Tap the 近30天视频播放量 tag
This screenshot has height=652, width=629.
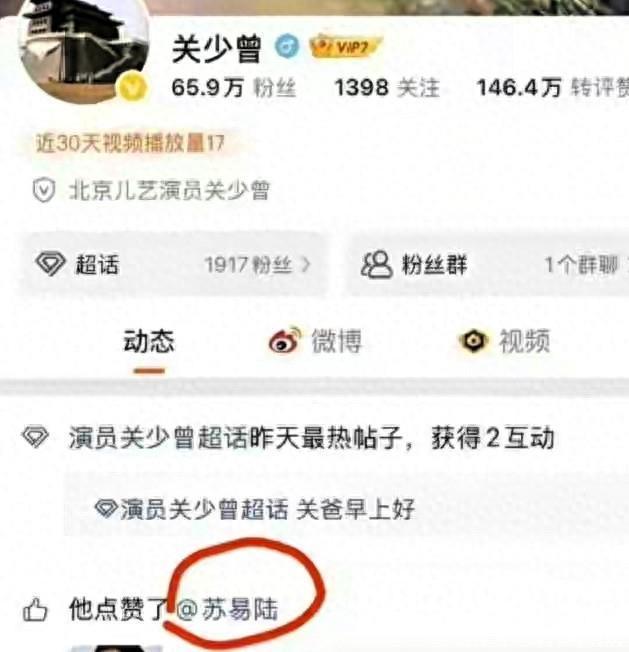(x=130, y=143)
